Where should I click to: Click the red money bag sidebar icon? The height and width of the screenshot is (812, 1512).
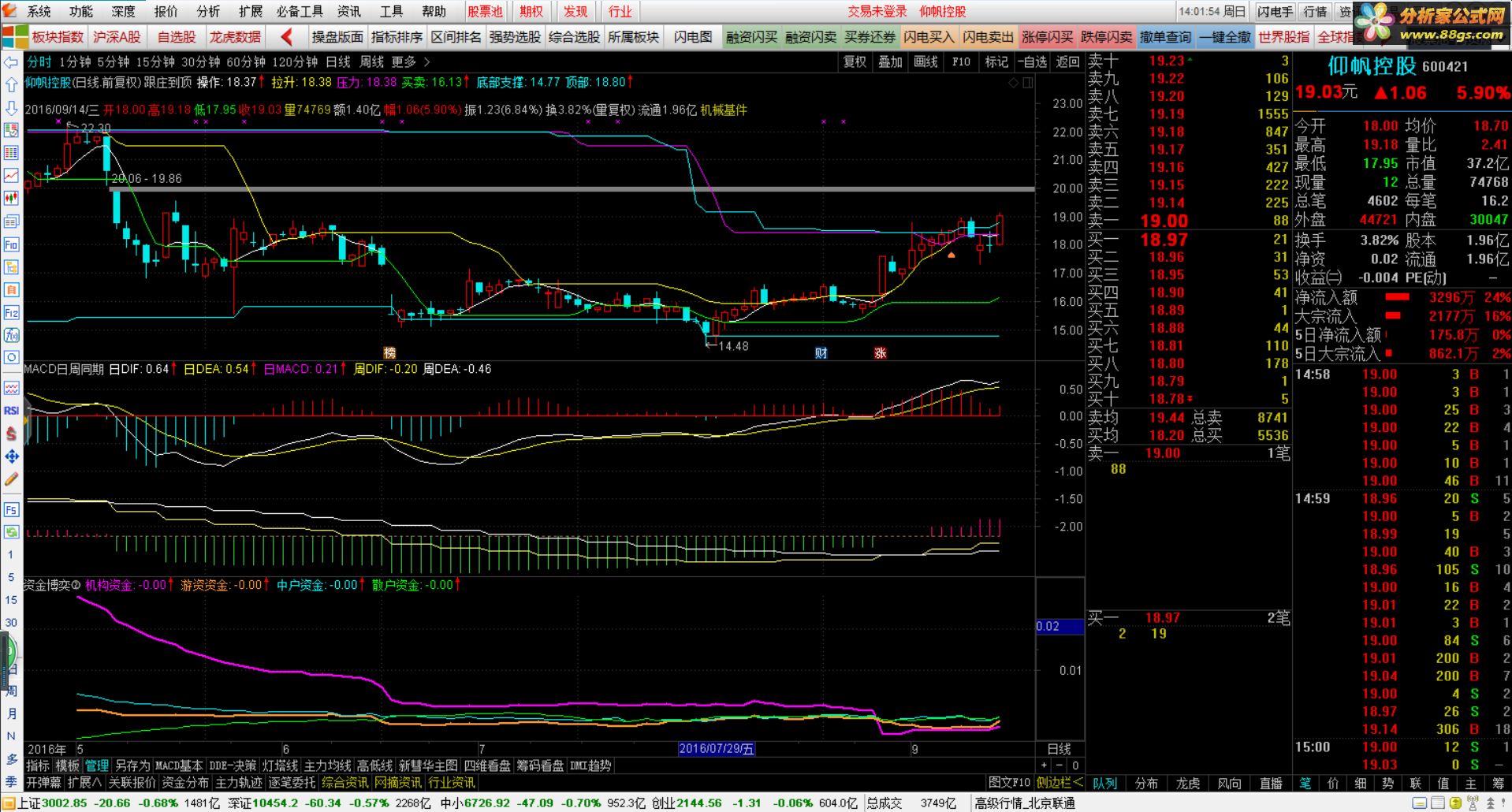[x=11, y=433]
